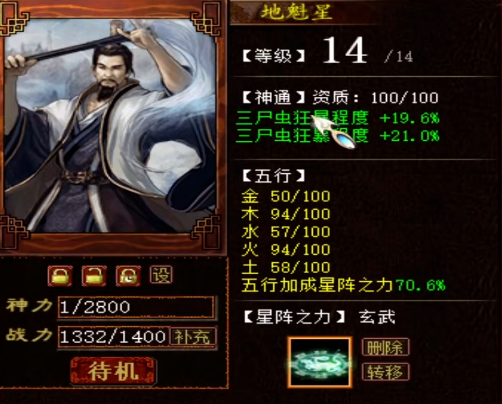This screenshot has width=502, height=404.
Task: Click the closed padlock lock icon
Action: pos(60,276)
